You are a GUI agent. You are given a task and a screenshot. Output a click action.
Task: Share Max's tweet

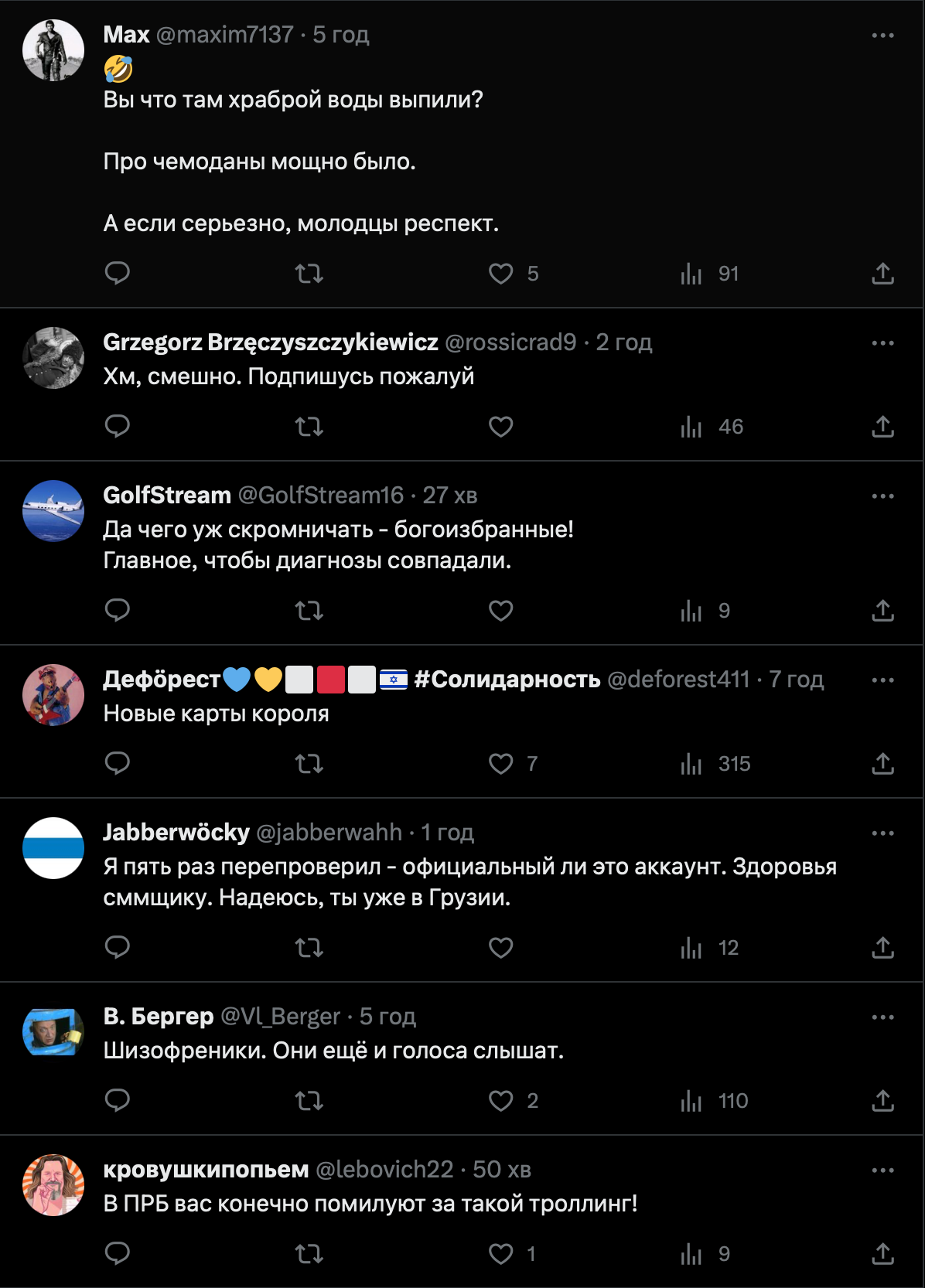click(882, 273)
